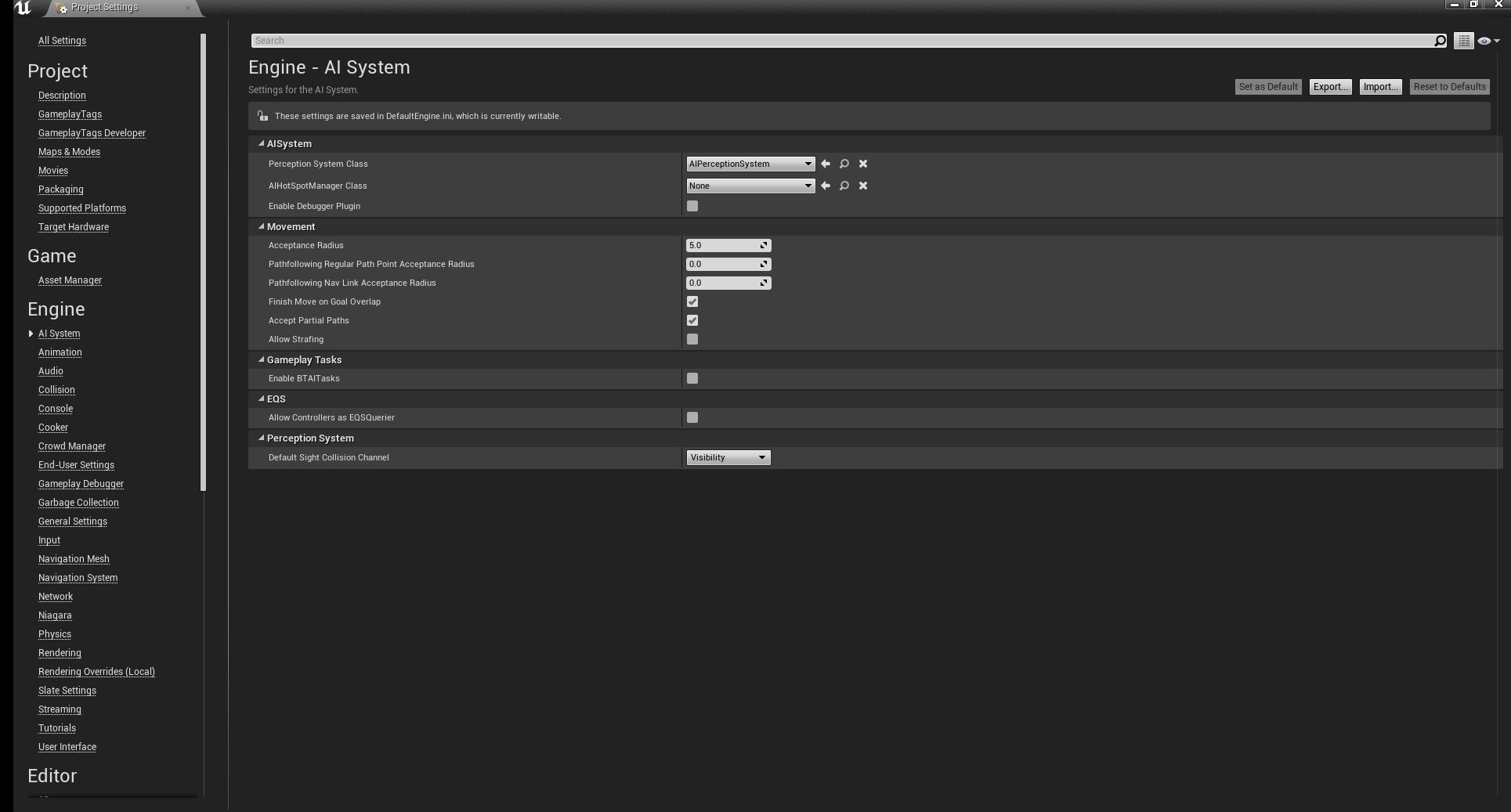
Task: Uncheck Finish Move on Goal Overlap
Action: [x=692, y=301]
